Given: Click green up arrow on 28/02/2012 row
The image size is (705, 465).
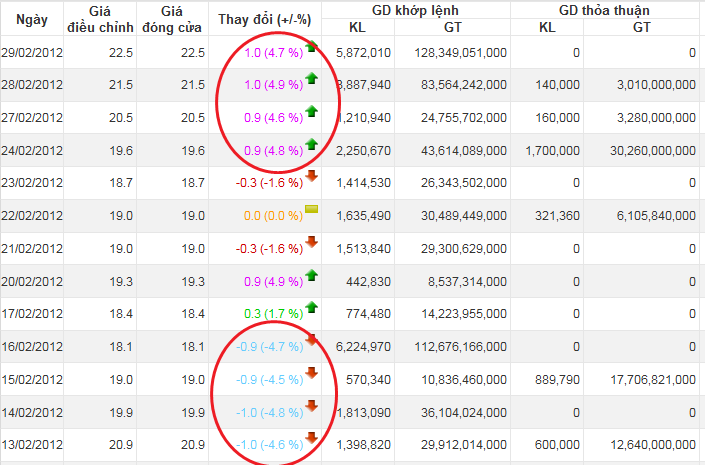Looking at the screenshot, I should click(x=312, y=78).
